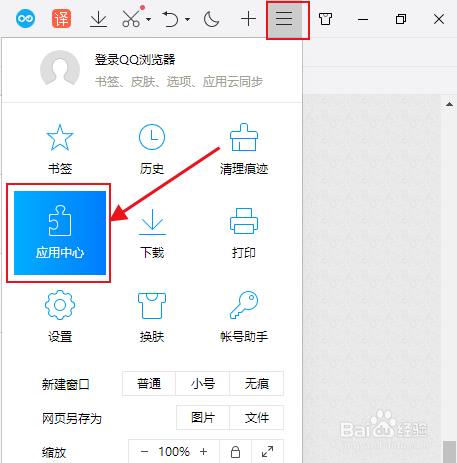This screenshot has width=457, height=463.
Task: Restore down the browser window
Action: point(401,19)
